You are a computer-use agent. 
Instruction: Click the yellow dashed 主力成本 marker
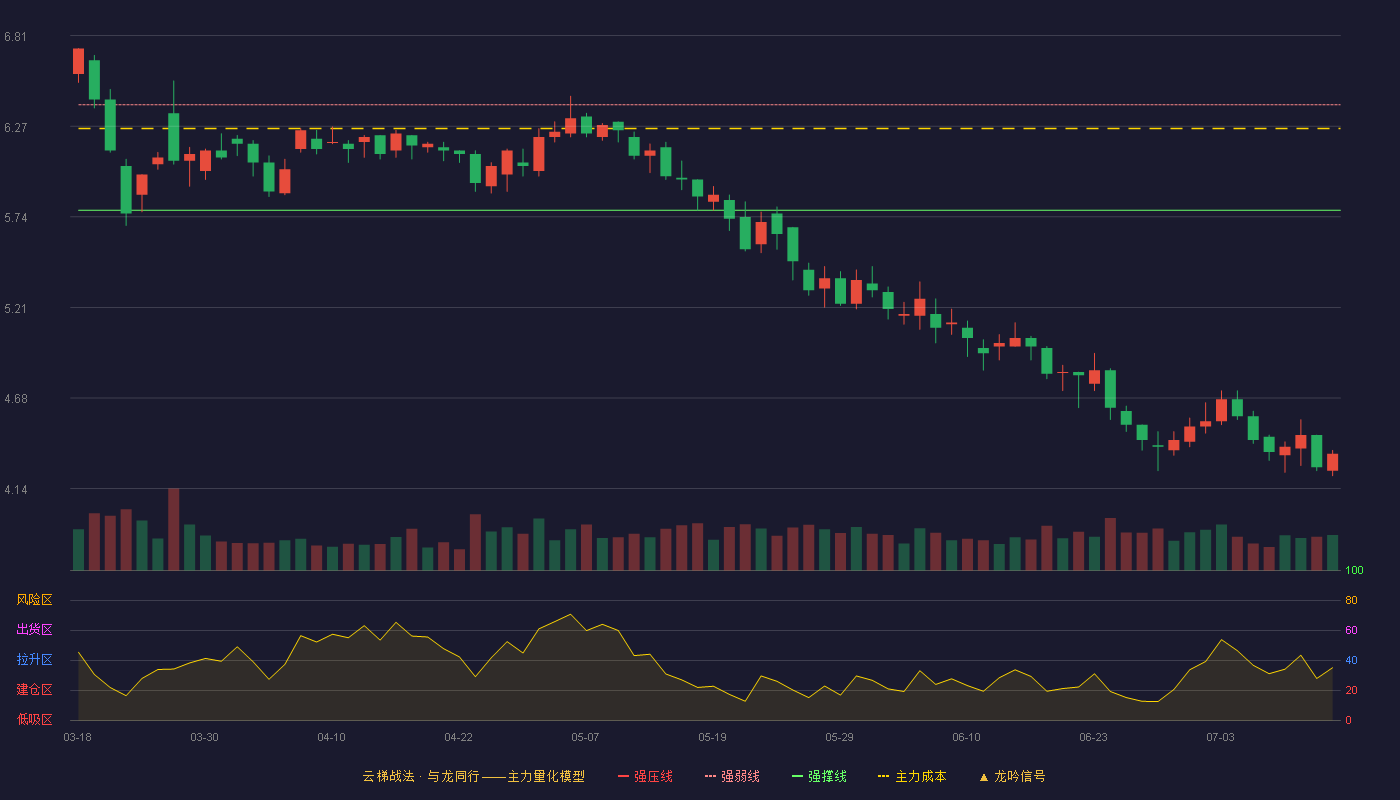[883, 777]
